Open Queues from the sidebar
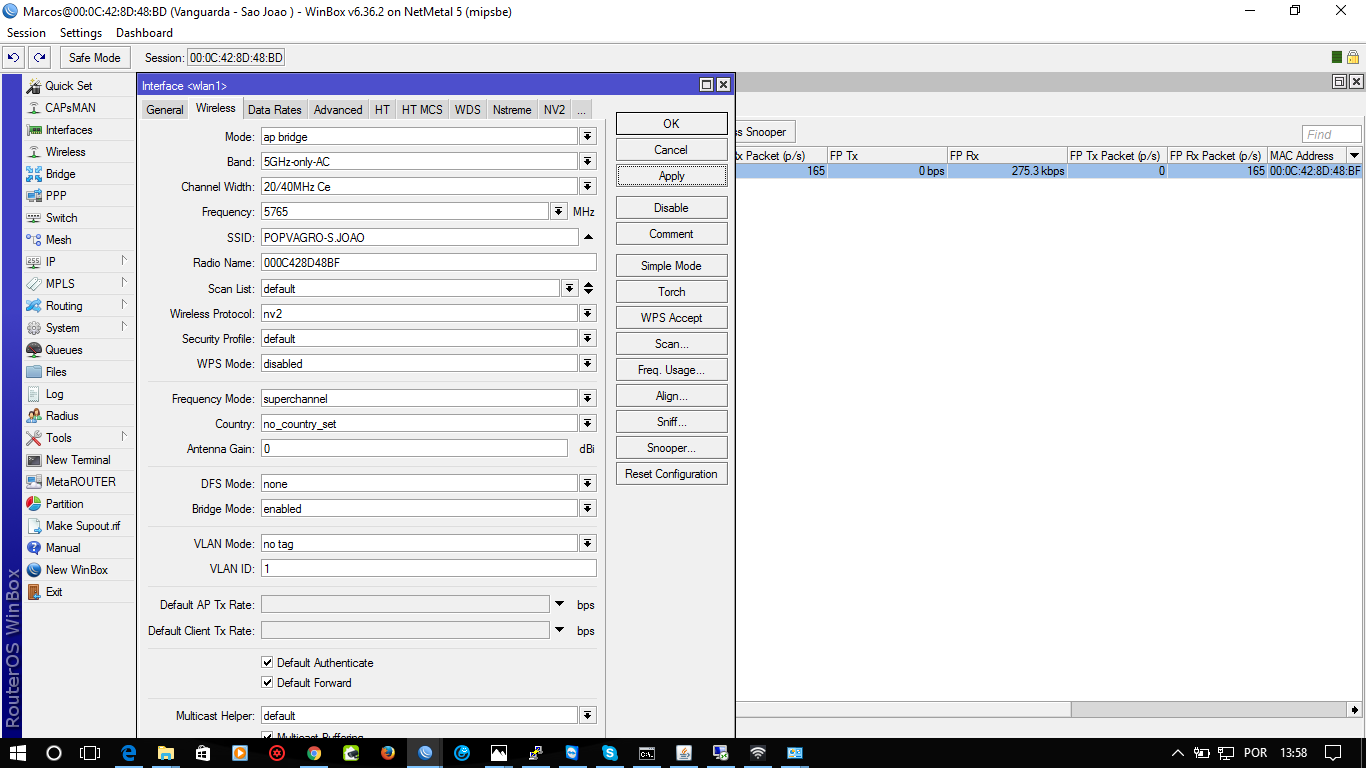This screenshot has height=768, width=1366. tap(64, 350)
